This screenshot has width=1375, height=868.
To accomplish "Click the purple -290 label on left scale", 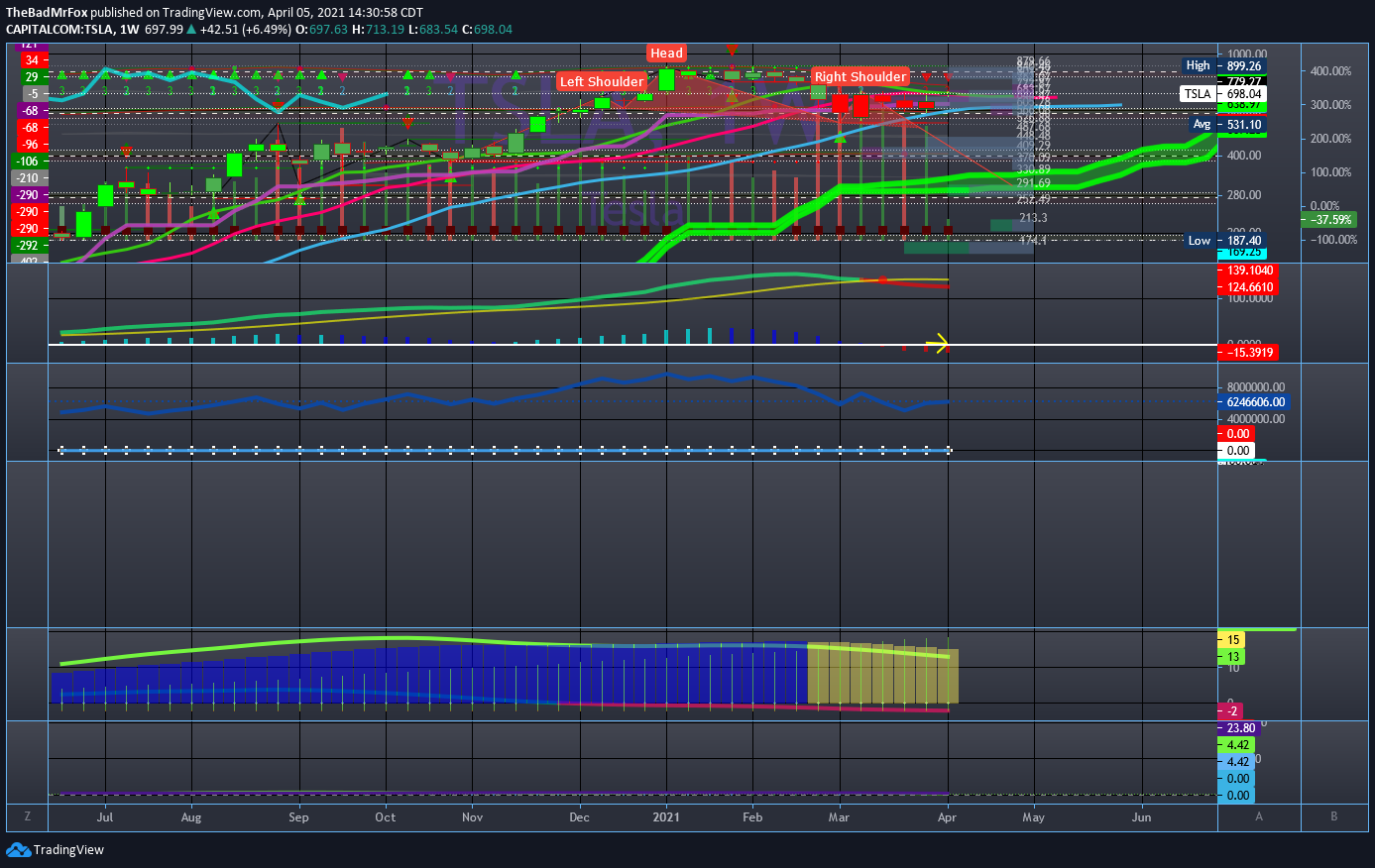I will tap(29, 195).
